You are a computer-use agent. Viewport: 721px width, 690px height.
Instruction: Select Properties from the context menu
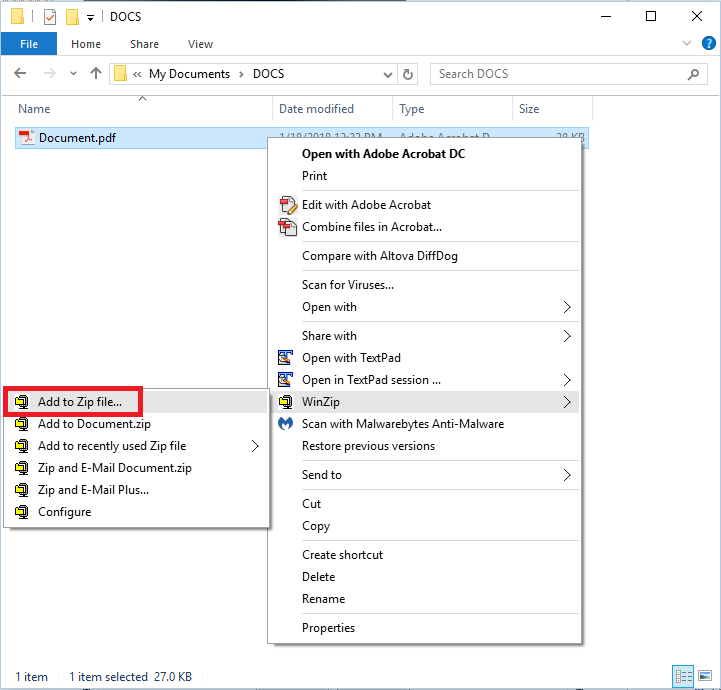[x=328, y=628]
